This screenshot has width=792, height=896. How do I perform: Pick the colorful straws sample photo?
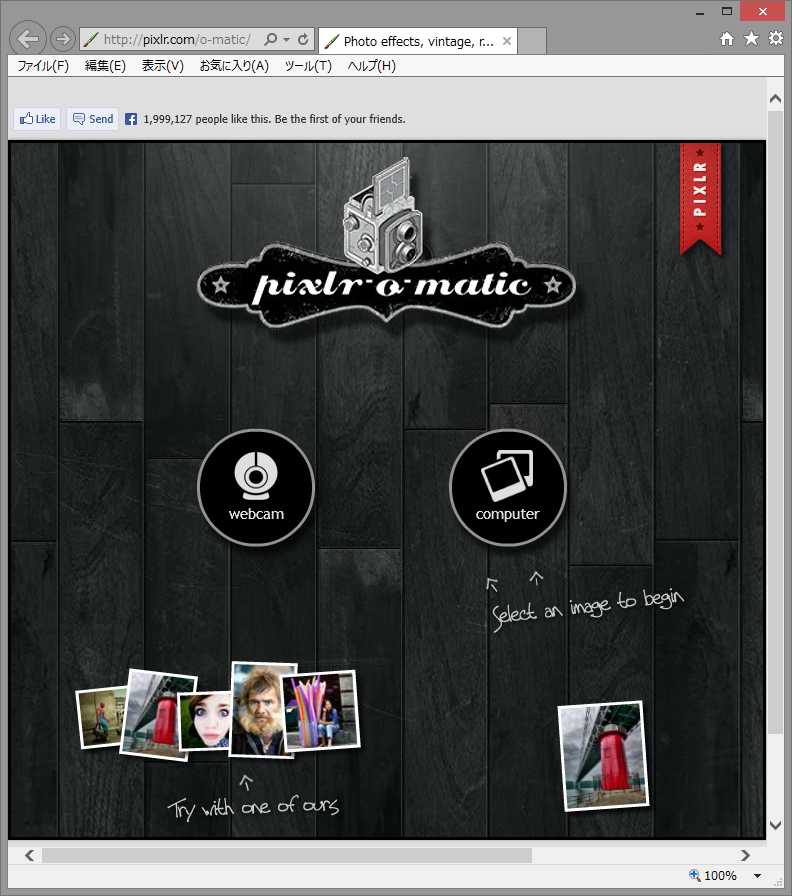pyautogui.click(x=320, y=710)
